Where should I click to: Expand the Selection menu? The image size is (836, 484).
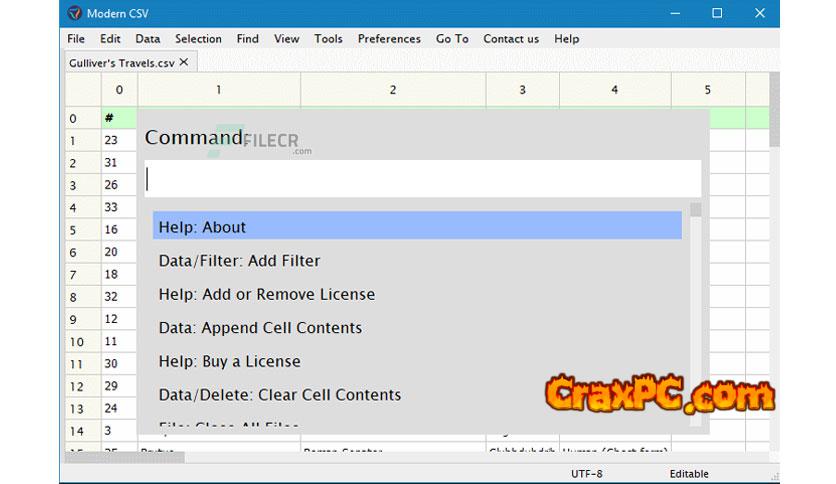(x=198, y=39)
